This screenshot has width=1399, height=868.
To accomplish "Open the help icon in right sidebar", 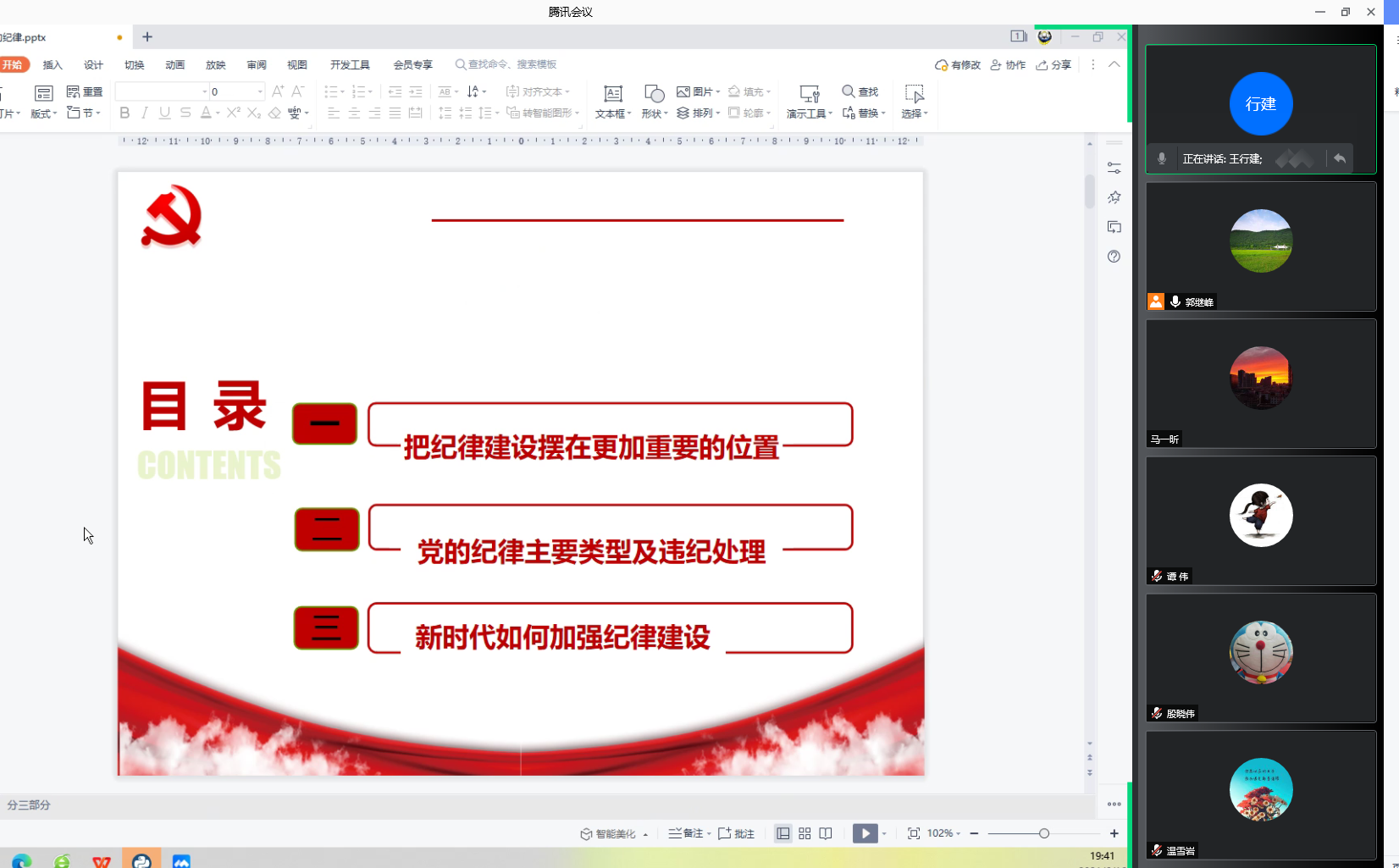I will click(x=1114, y=257).
